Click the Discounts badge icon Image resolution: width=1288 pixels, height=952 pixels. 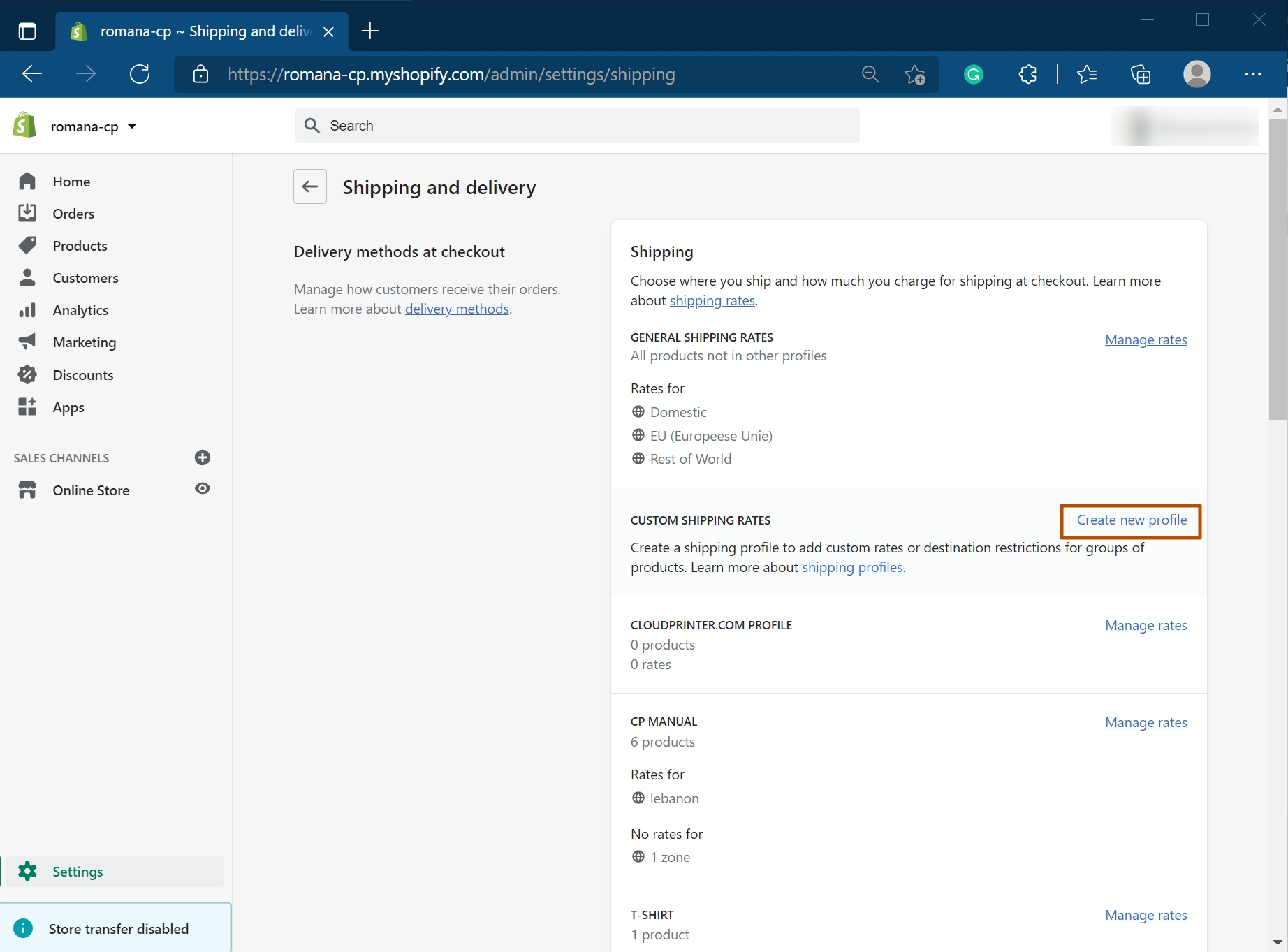pyautogui.click(x=27, y=374)
